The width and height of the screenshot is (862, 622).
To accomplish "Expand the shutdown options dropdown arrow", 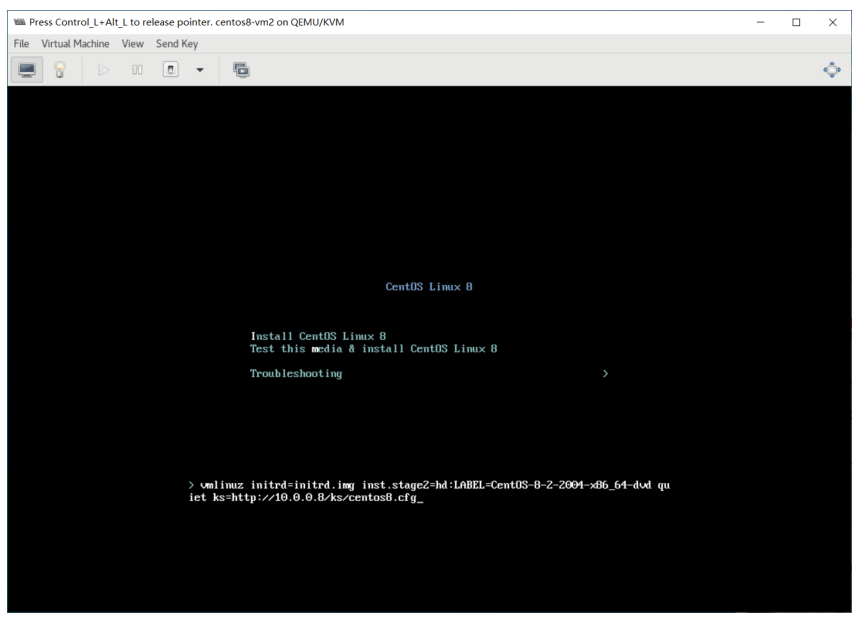I will [200, 70].
